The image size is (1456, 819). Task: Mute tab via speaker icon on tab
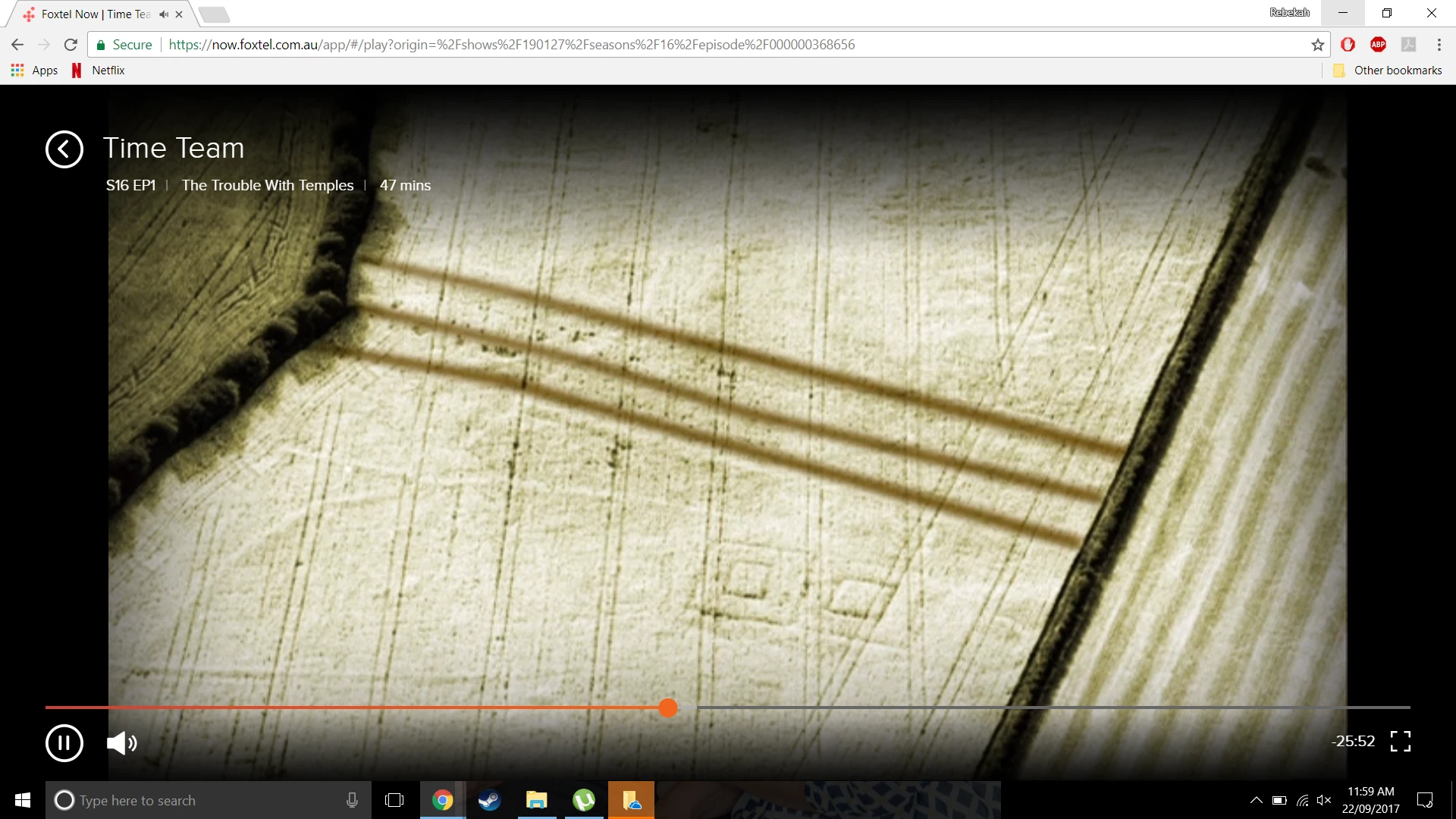(x=163, y=14)
